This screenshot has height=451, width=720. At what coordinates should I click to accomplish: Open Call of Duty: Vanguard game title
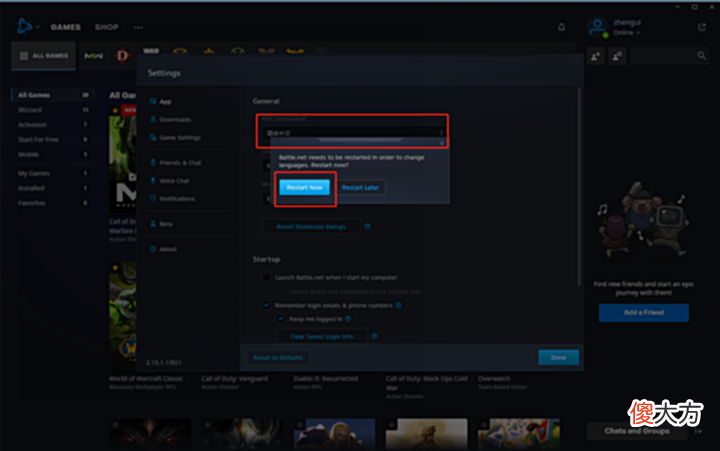234,378
